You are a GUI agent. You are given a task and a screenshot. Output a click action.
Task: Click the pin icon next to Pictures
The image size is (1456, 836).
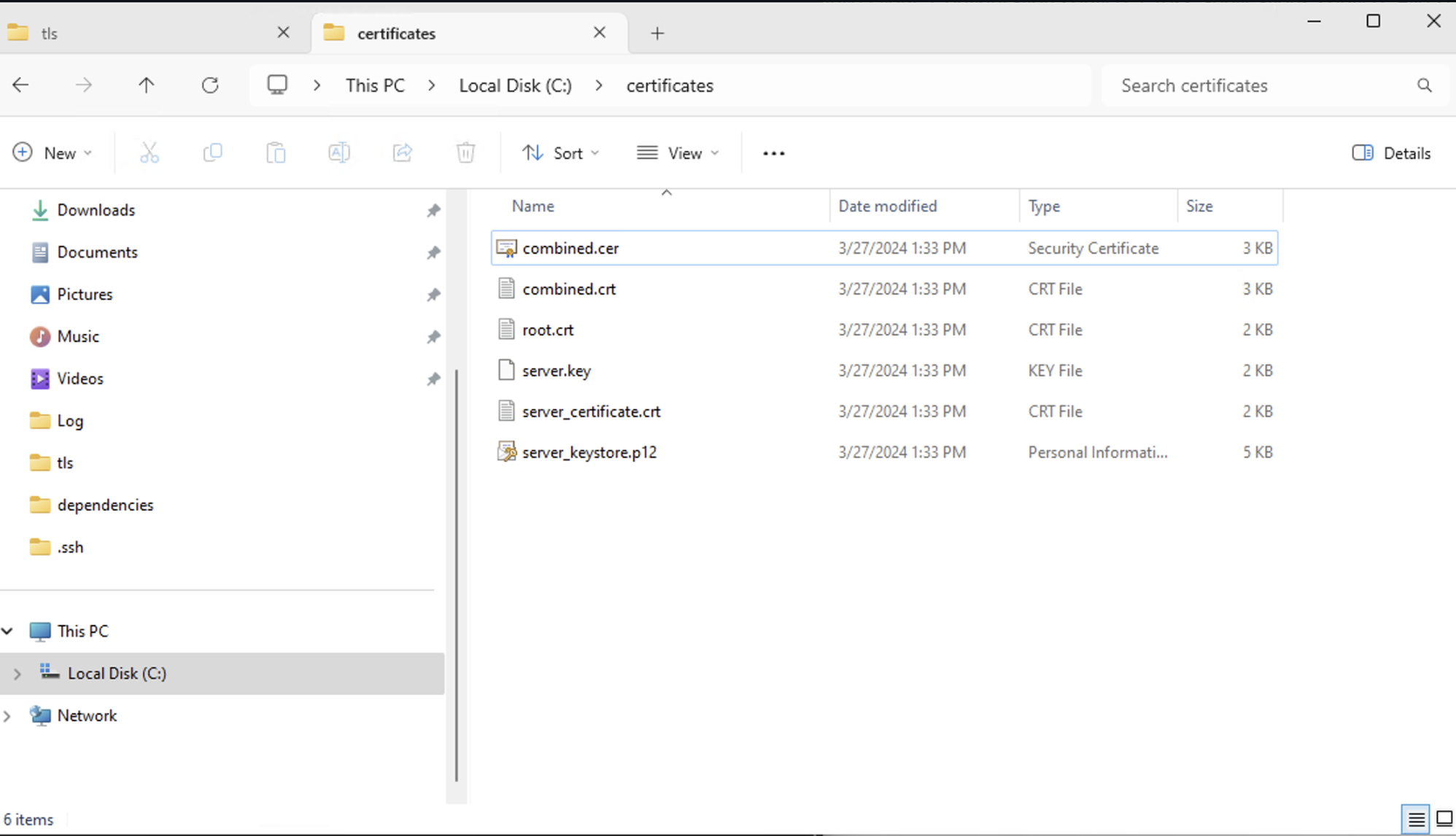click(433, 295)
